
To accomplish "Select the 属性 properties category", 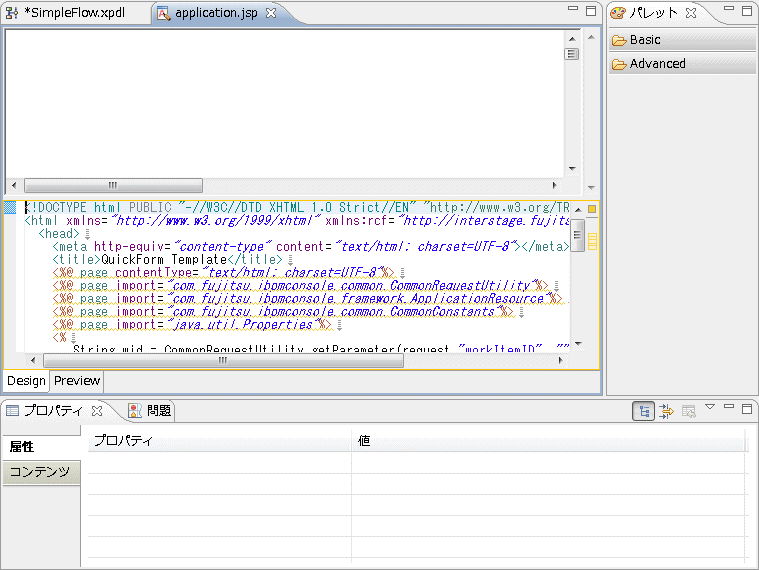I will click(23, 447).
